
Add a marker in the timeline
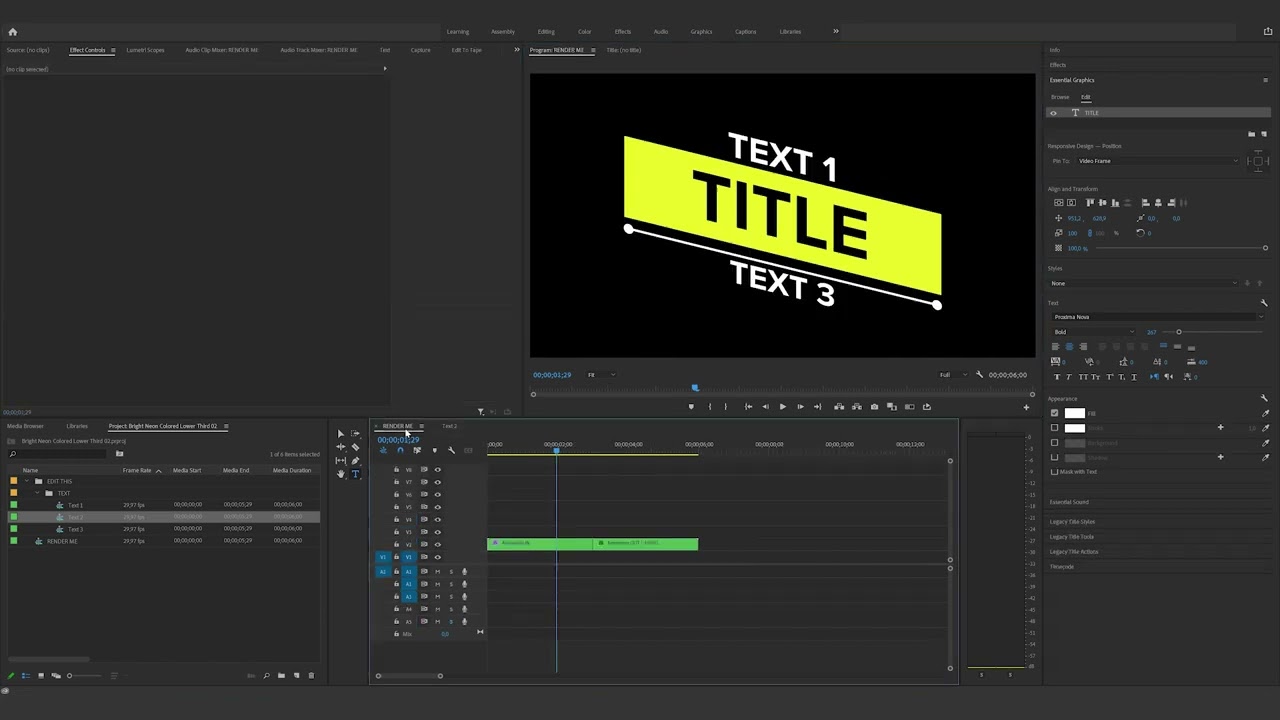pos(434,451)
